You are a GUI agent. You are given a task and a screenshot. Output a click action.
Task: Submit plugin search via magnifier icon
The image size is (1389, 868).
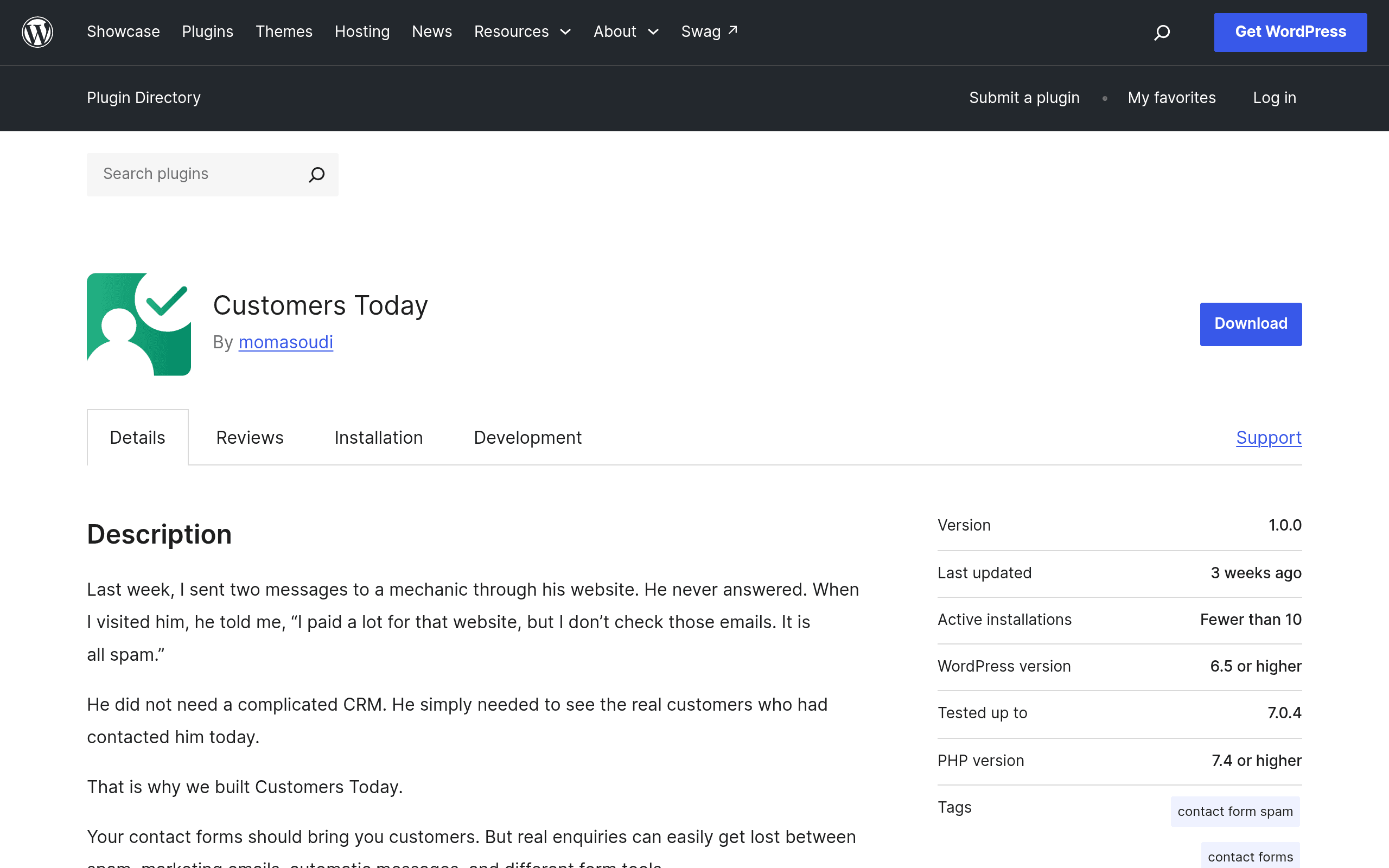pyautogui.click(x=317, y=175)
